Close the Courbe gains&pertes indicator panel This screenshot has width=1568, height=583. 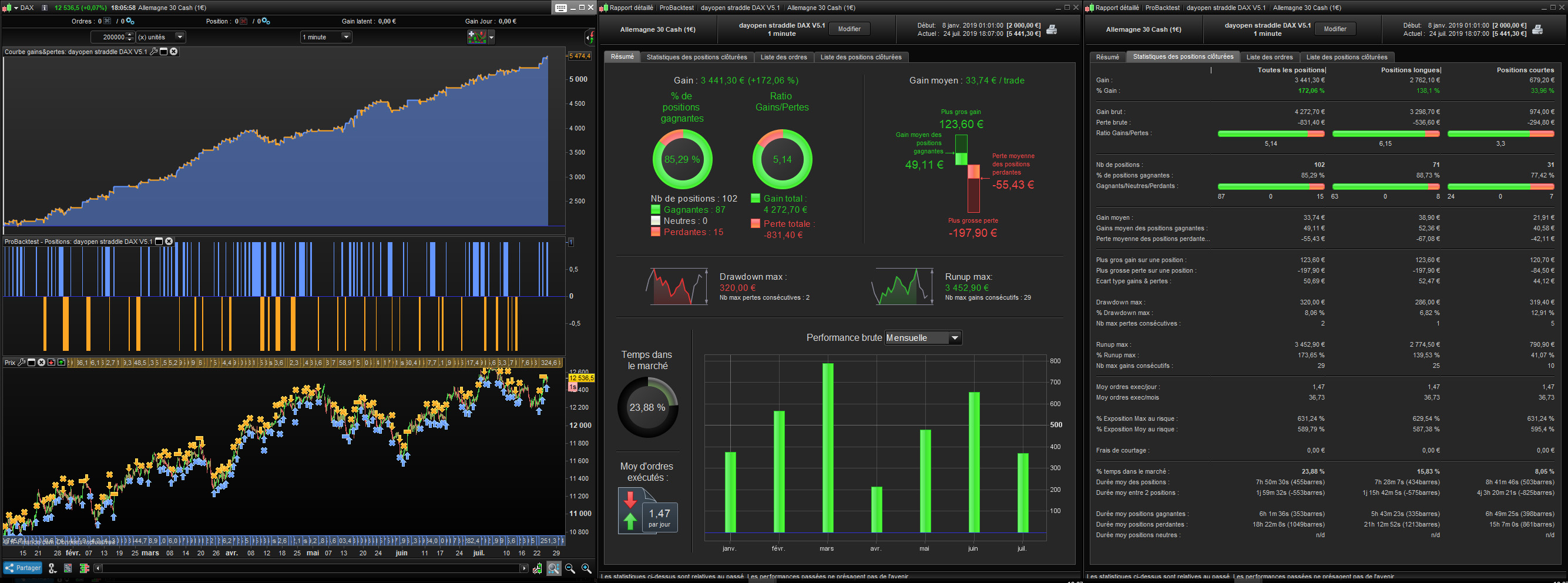[x=173, y=52]
